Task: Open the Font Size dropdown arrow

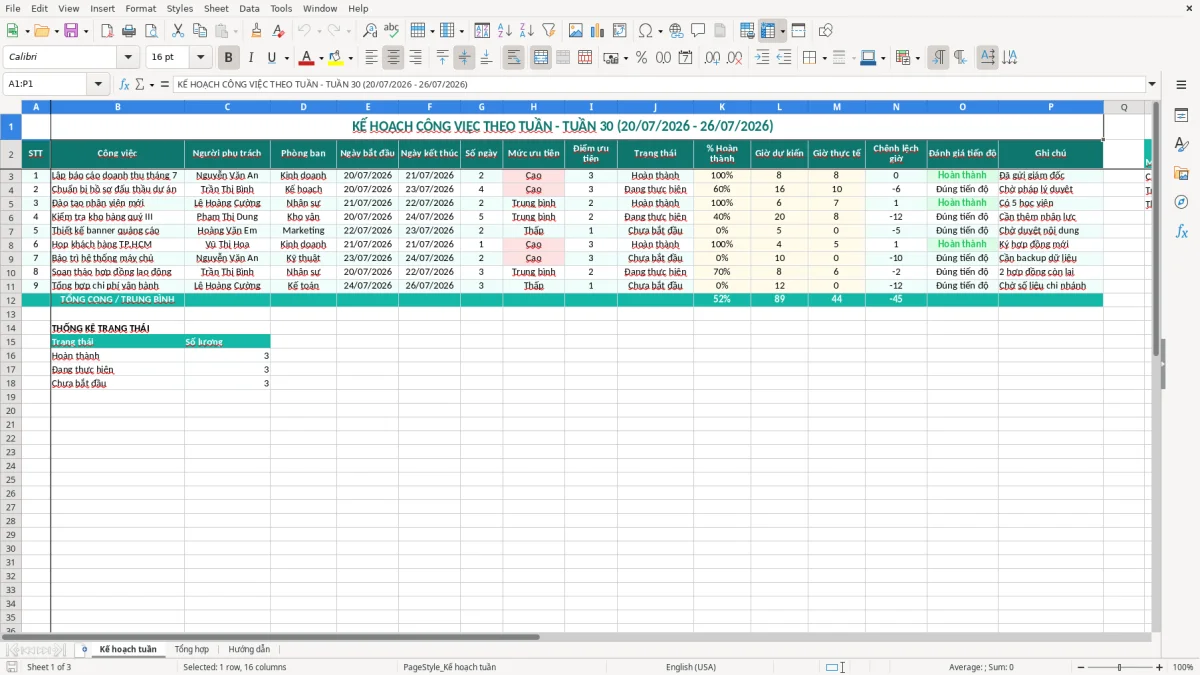Action: point(201,58)
